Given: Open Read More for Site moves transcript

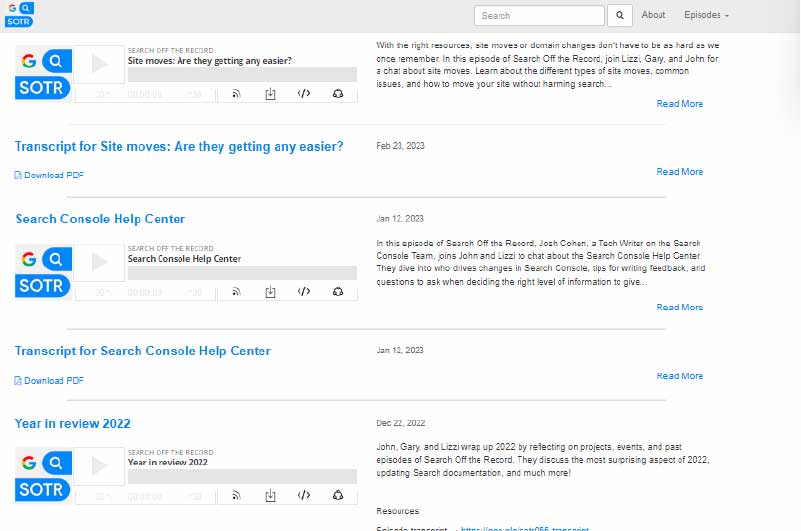Looking at the screenshot, I should coord(679,172).
